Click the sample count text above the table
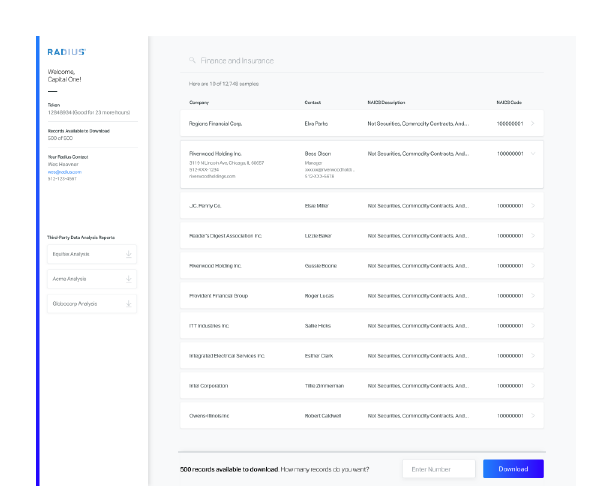The height and width of the screenshot is (486, 612). 224,84
